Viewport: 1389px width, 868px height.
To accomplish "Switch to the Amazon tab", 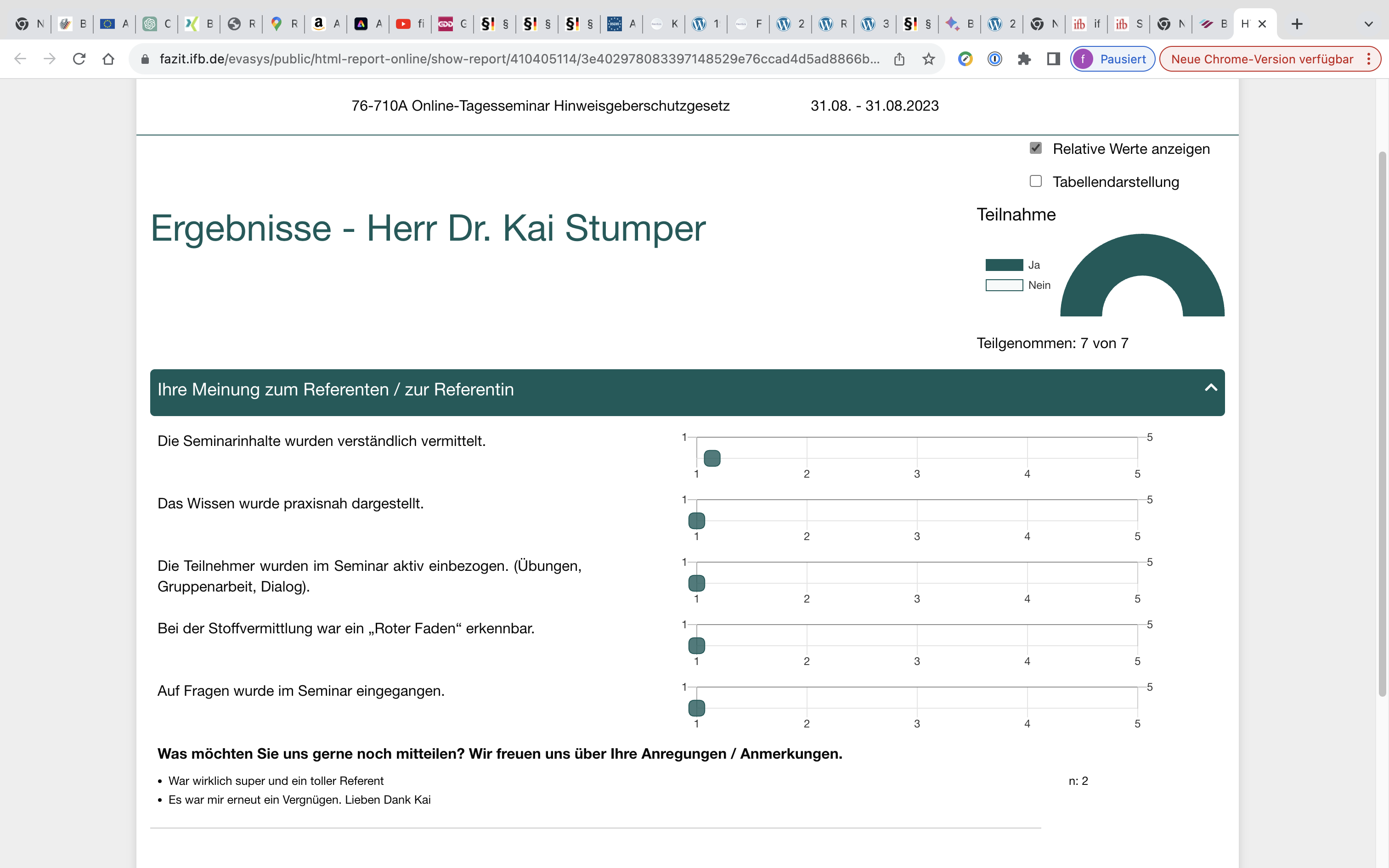I will tap(326, 24).
